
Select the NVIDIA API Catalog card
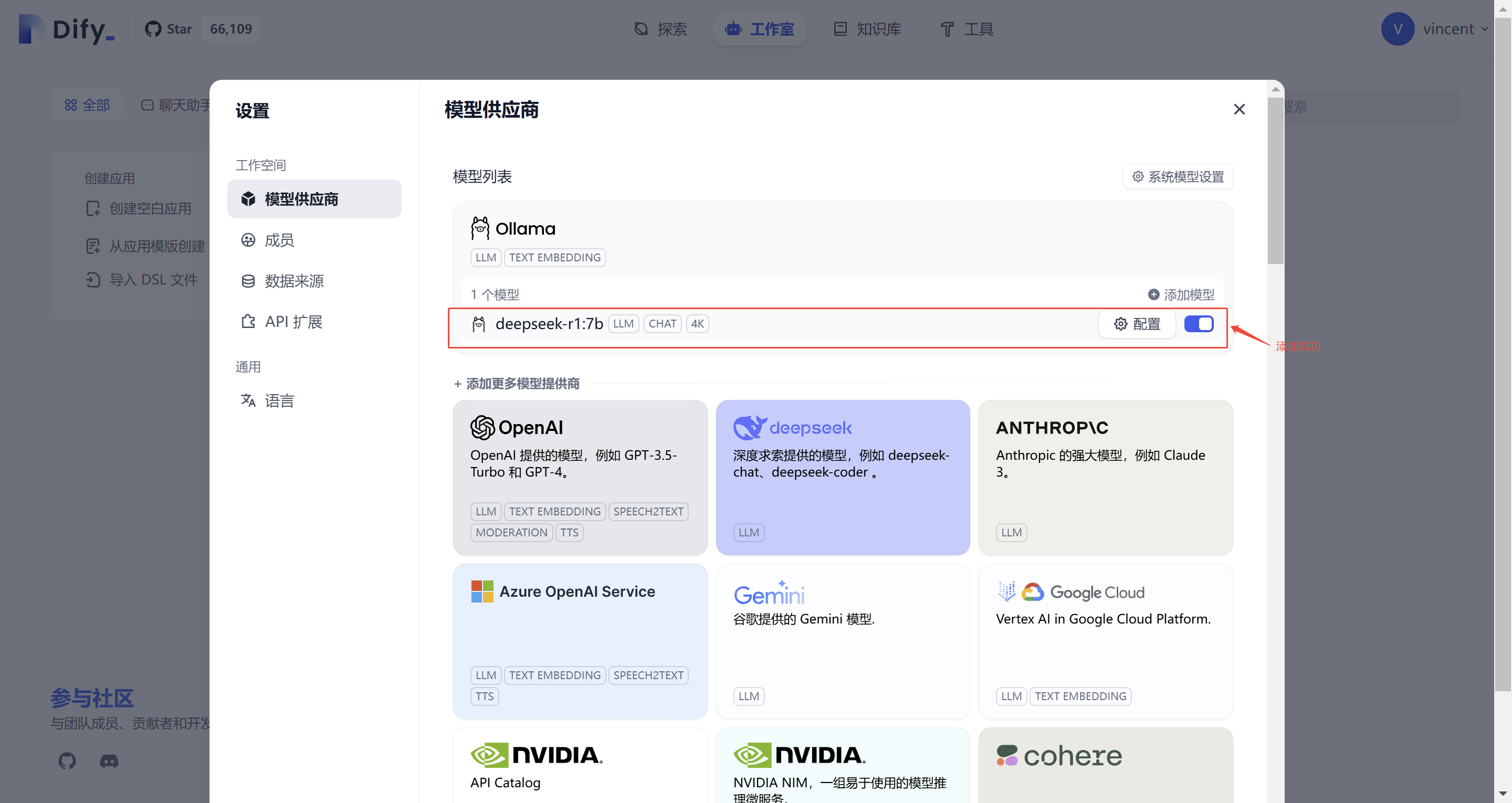580,765
